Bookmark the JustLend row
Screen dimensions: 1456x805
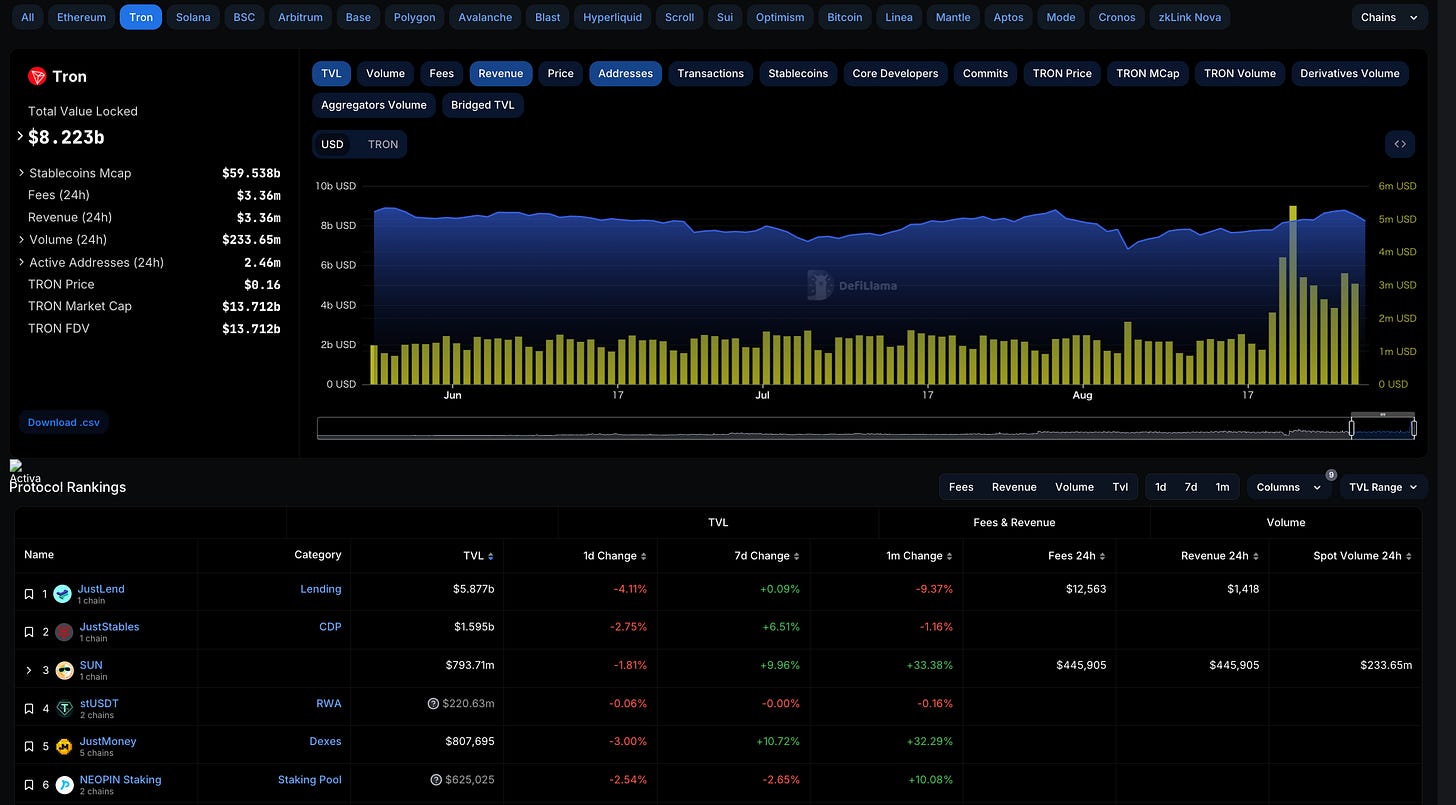[29, 594]
